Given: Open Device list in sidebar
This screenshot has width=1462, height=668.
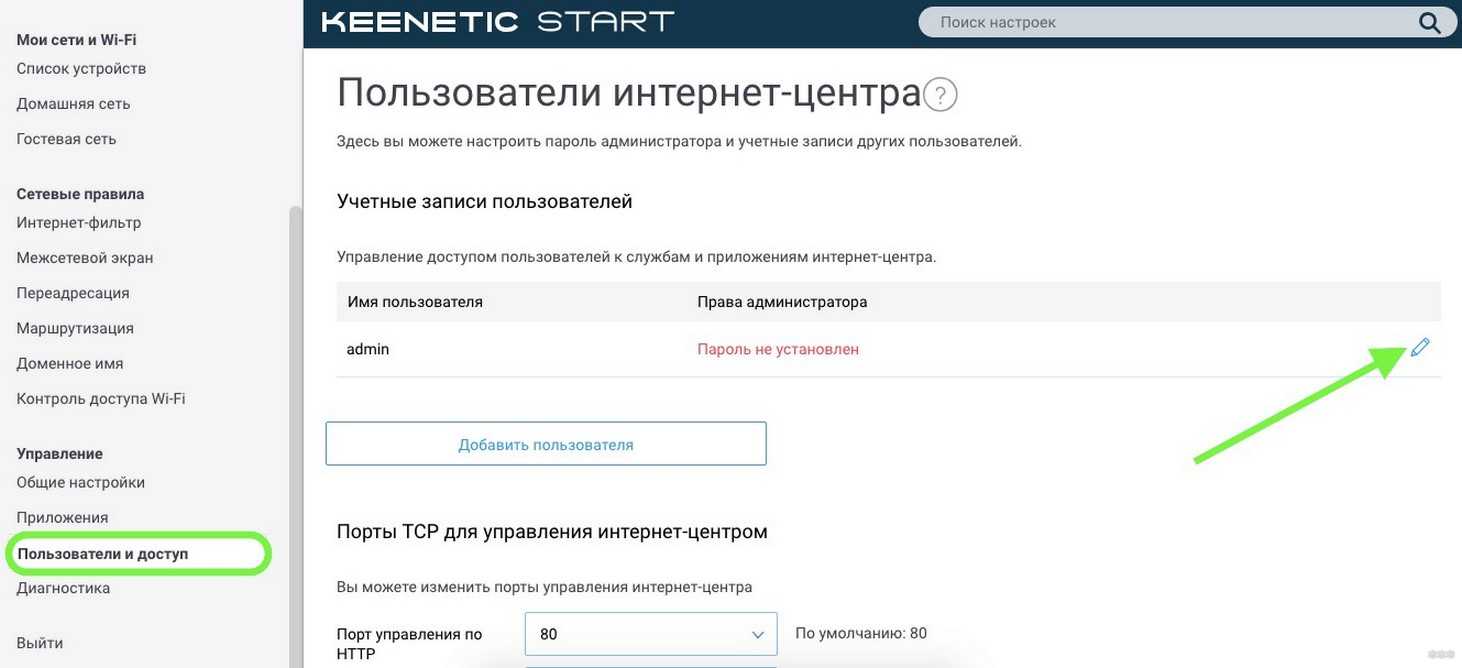Looking at the screenshot, I should [x=81, y=68].
